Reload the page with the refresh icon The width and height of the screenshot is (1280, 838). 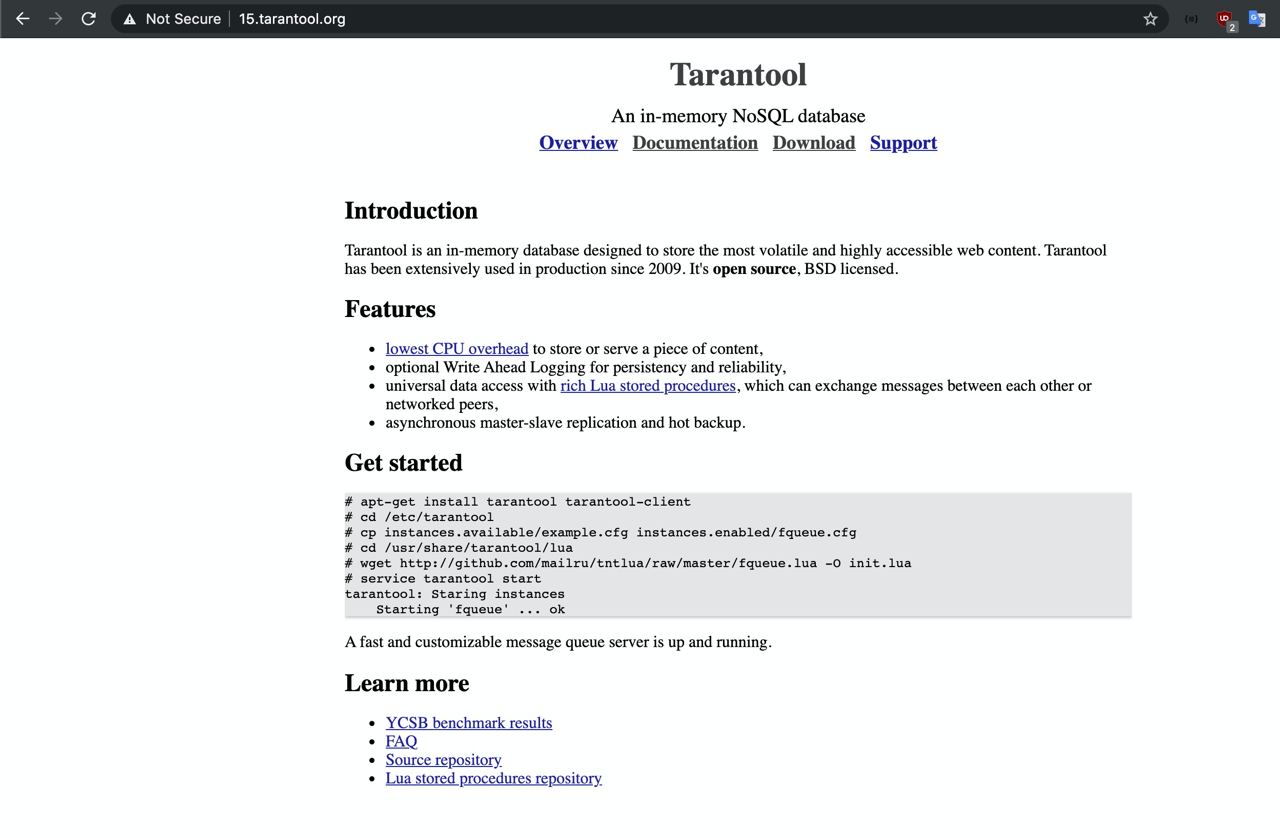click(88, 19)
